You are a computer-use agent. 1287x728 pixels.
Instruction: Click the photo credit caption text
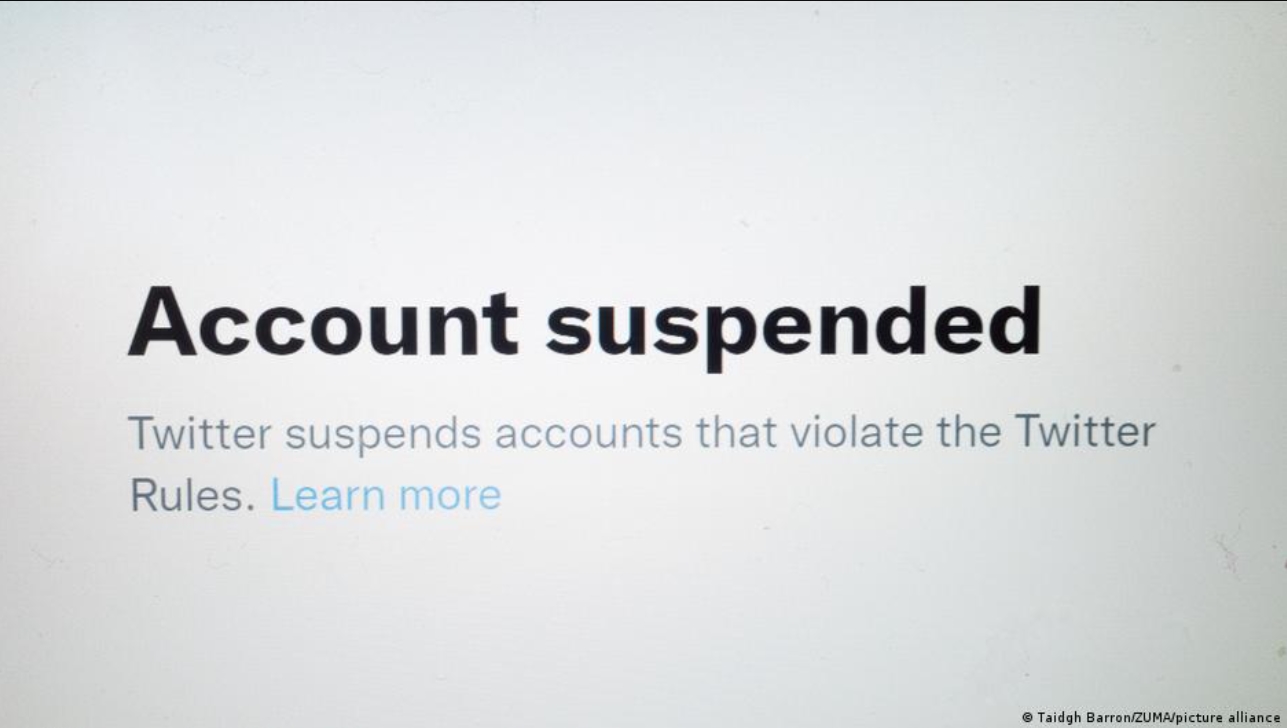click(x=1150, y=717)
